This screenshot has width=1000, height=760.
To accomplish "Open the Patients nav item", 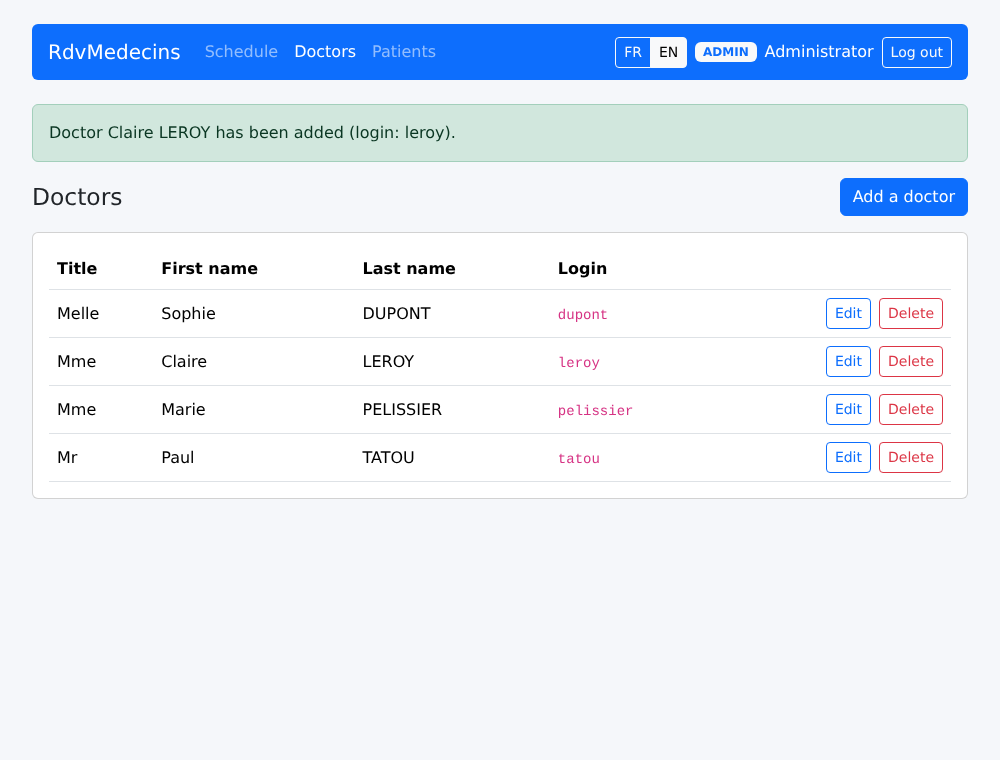I will (x=404, y=52).
